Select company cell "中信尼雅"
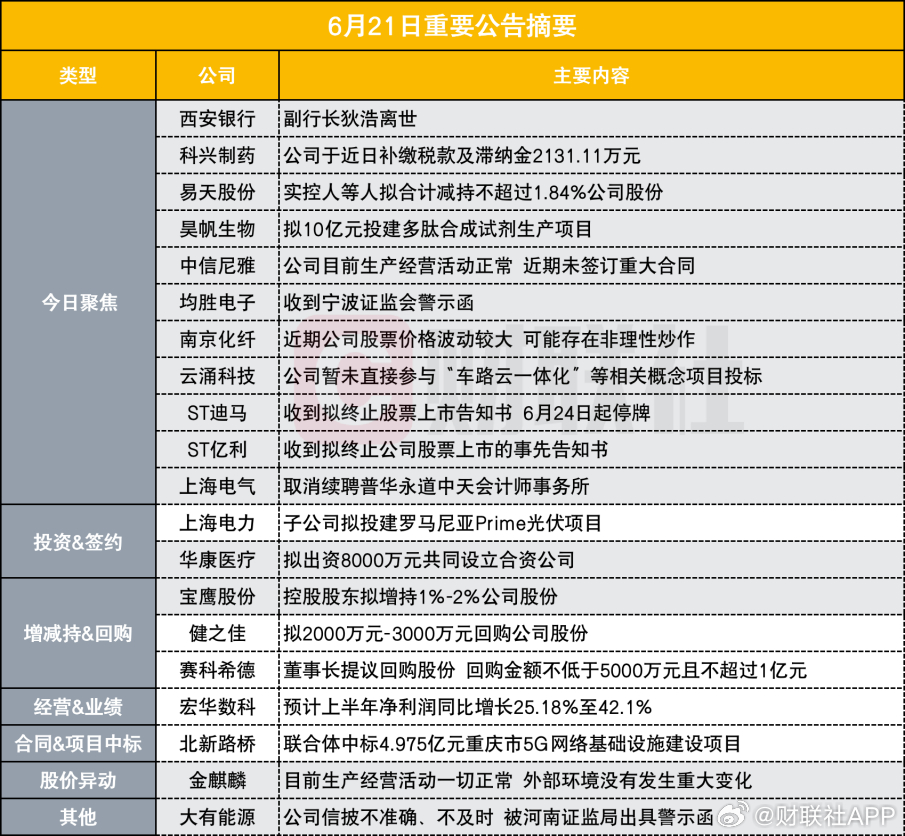 218,266
